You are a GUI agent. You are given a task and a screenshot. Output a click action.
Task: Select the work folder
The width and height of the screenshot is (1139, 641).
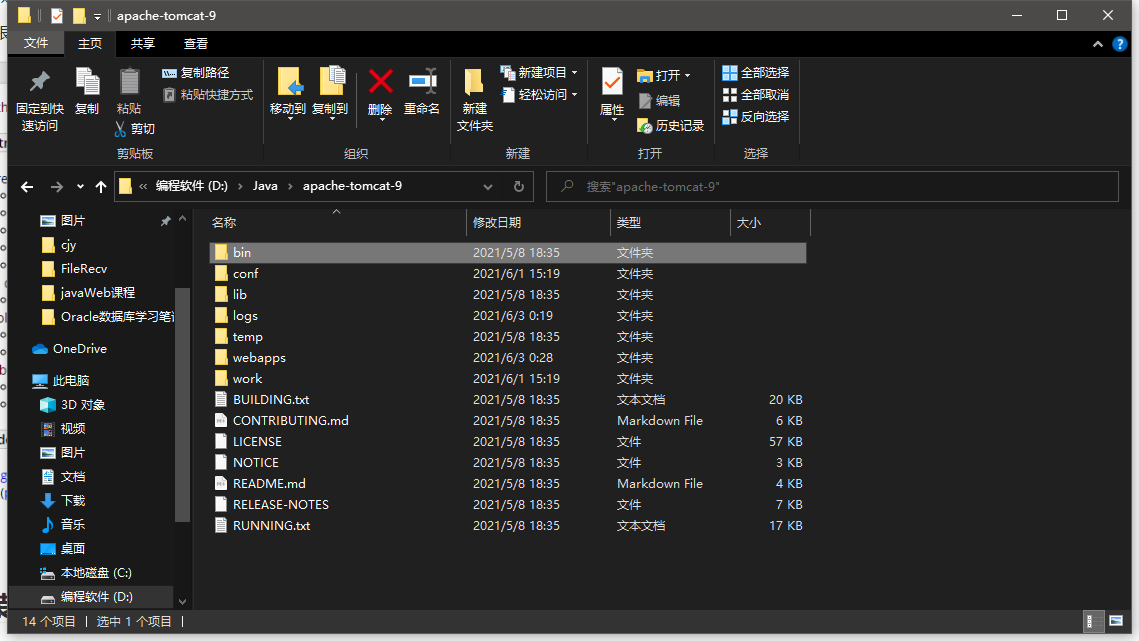(508, 379)
